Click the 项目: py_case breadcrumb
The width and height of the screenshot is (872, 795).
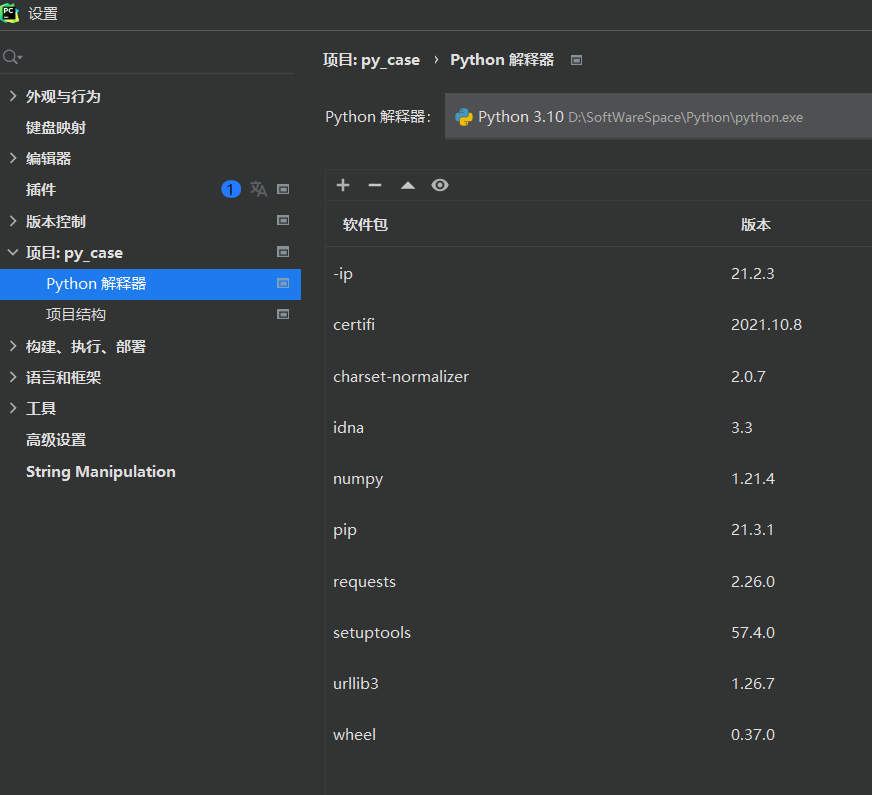point(372,60)
